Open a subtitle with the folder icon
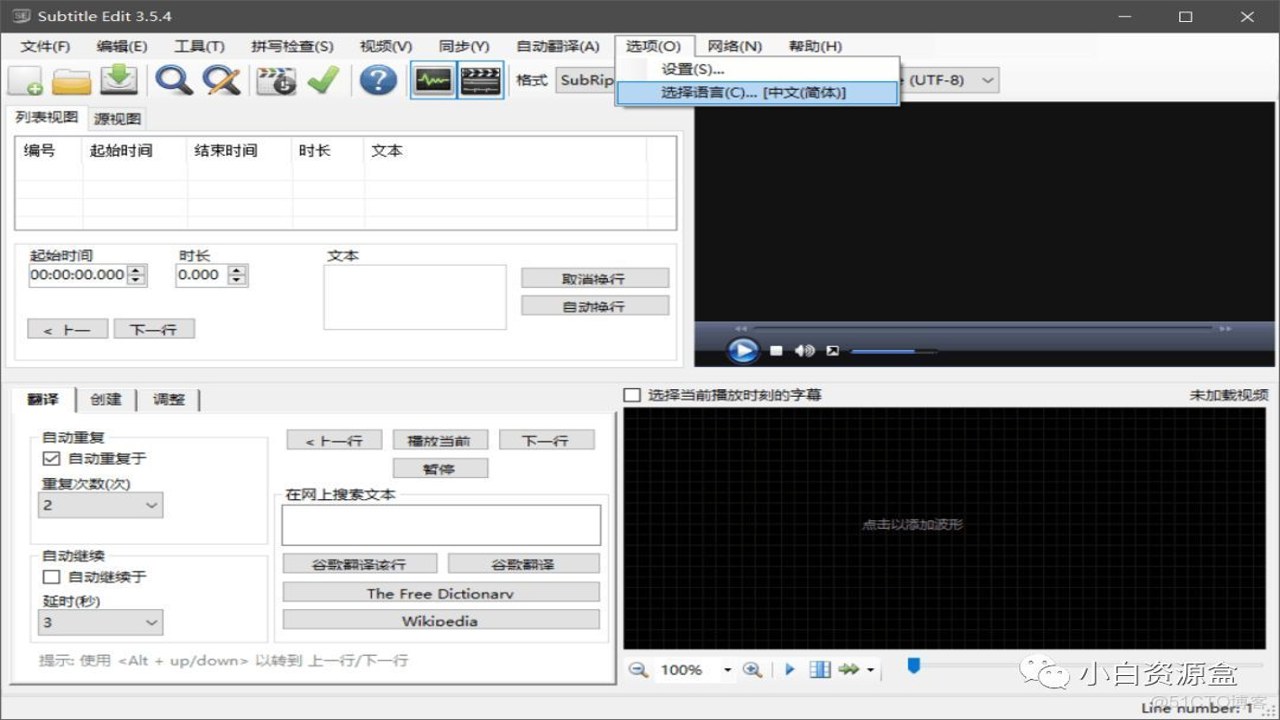The height and width of the screenshot is (720, 1280). 72,80
